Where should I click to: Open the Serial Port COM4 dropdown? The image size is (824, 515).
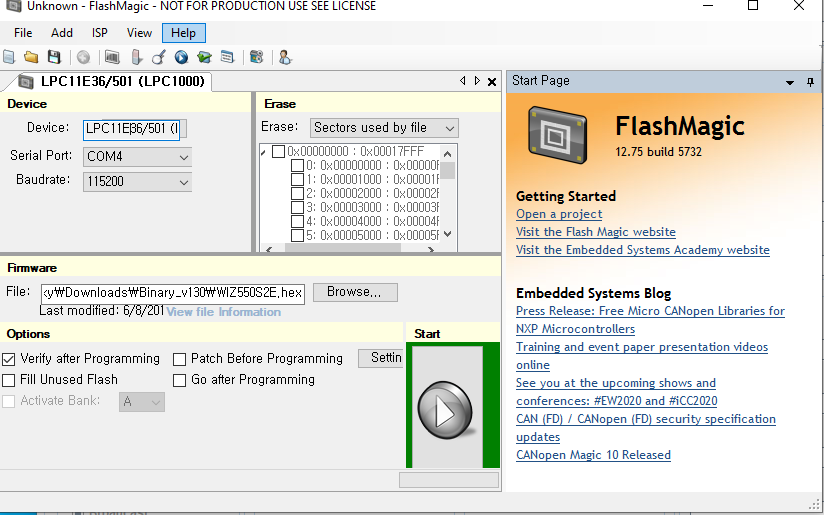(x=183, y=157)
